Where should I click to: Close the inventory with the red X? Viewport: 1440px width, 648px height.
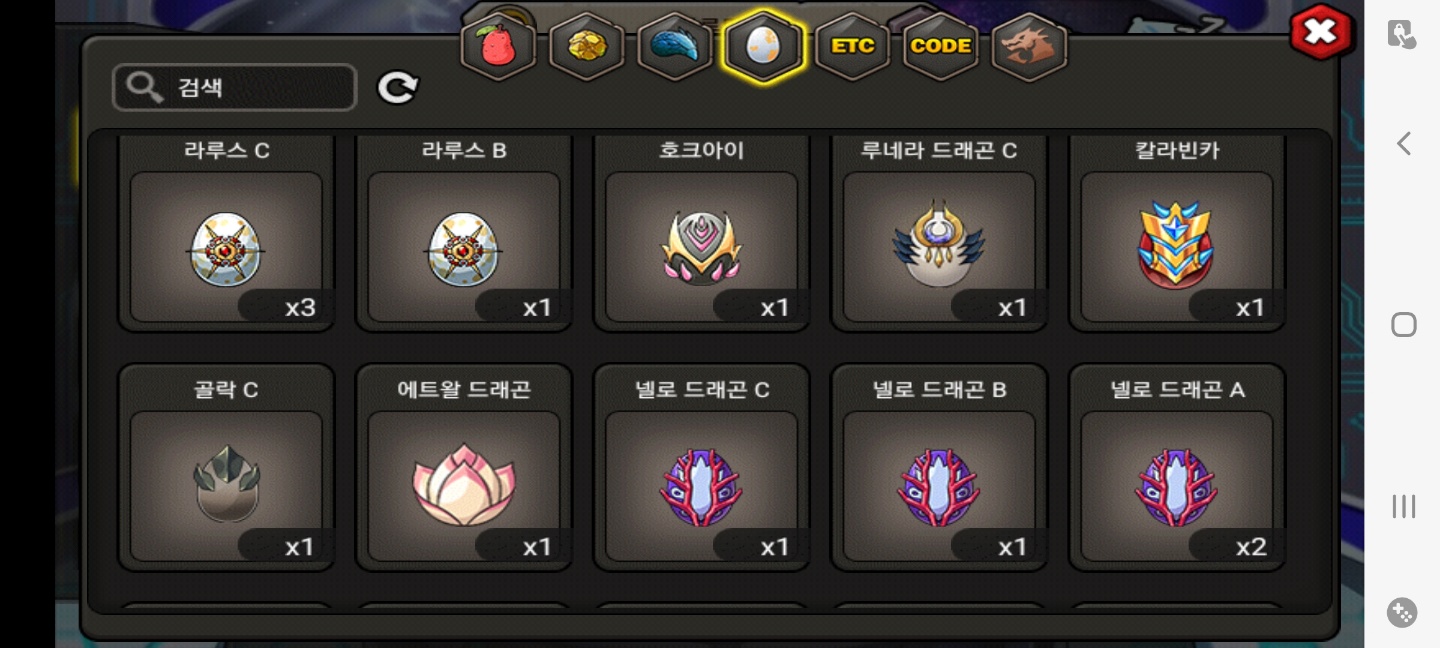point(1321,32)
